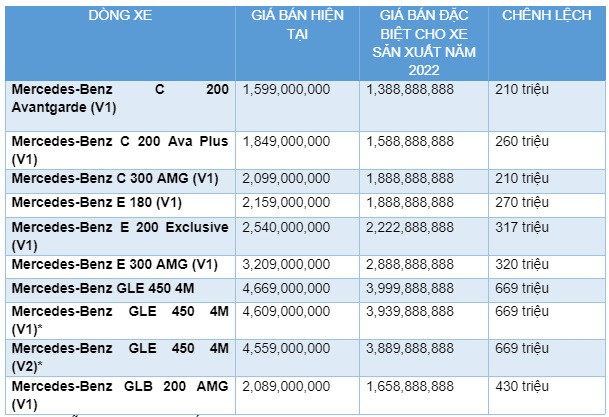Click the Mercedes-Benz E 300 AMG cell
Screen dimensions: 609x417
114,265
